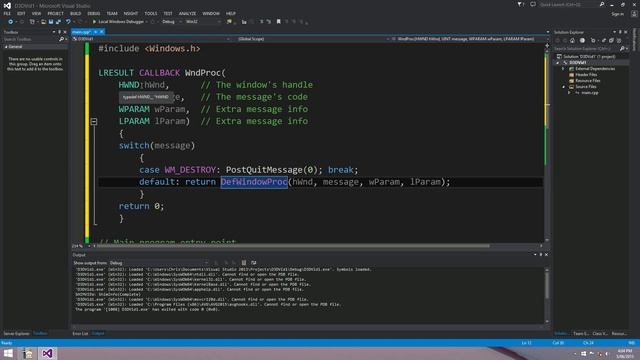640x360 pixels.
Task: Open the project scope dropdown above editor
Action: point(152,39)
